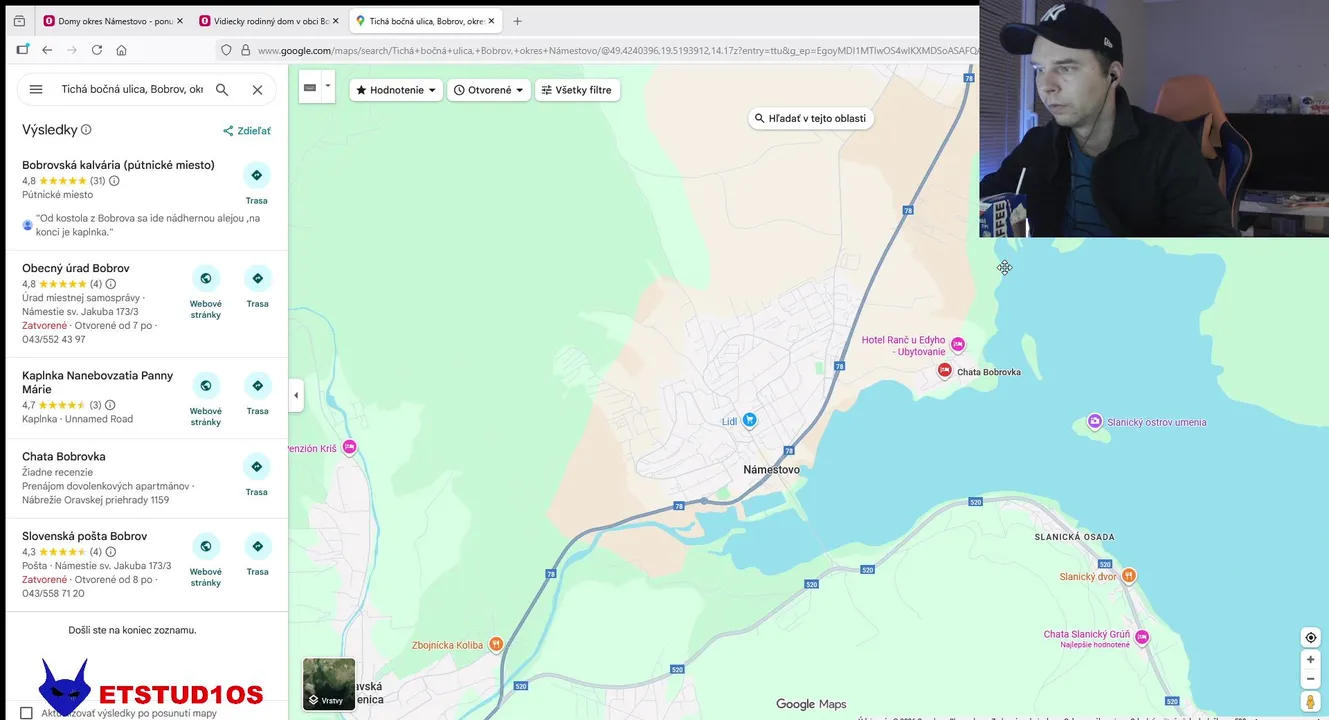Image resolution: width=1329 pixels, height=720 pixels.
Task: Open the Bobrovská kalvária result title
Action: [118, 165]
